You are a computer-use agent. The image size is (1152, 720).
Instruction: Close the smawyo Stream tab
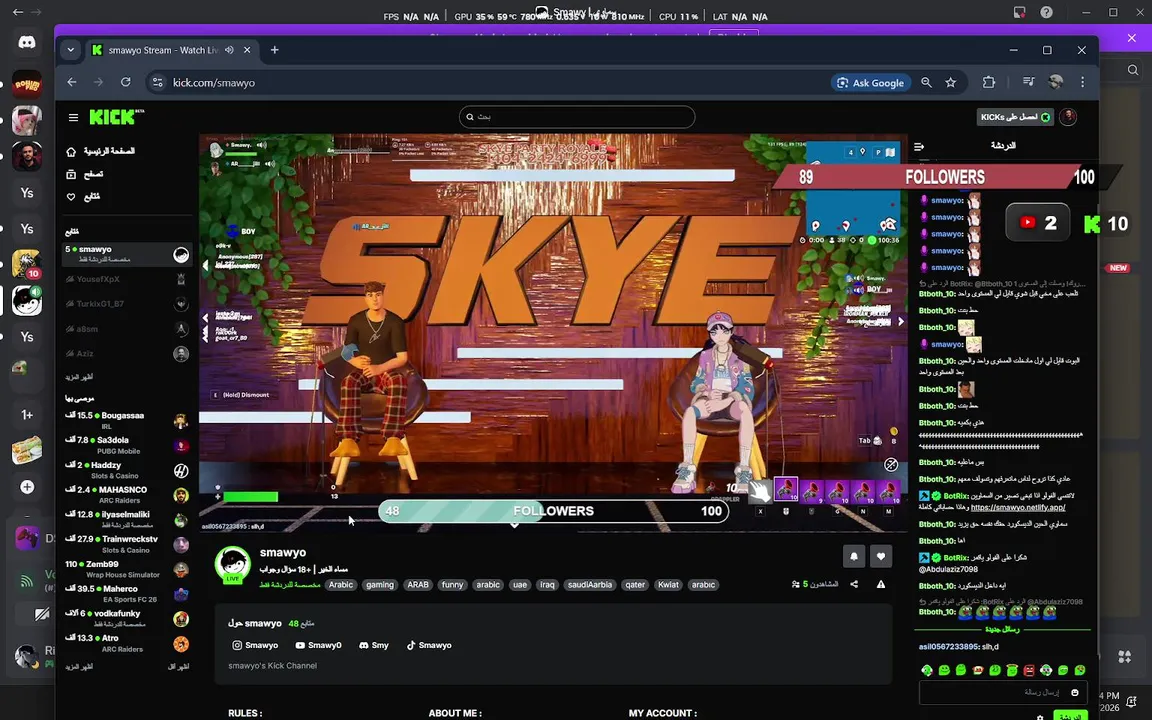tap(247, 50)
